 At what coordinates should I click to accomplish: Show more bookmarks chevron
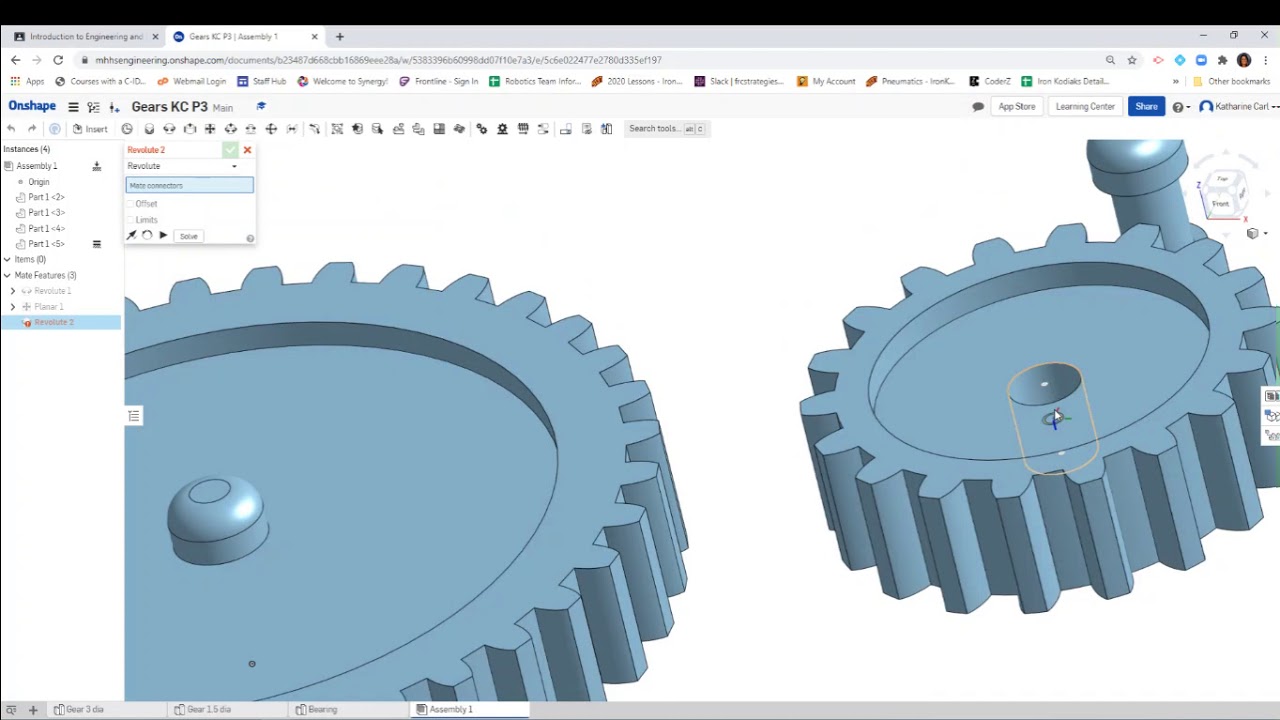click(x=1176, y=82)
